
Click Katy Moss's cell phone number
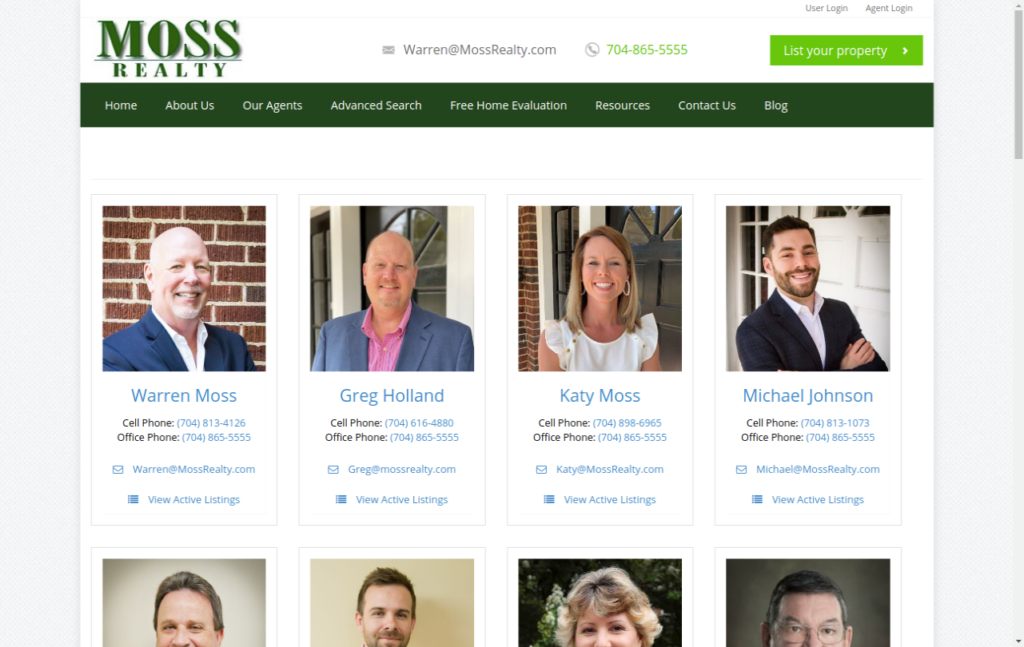(627, 423)
